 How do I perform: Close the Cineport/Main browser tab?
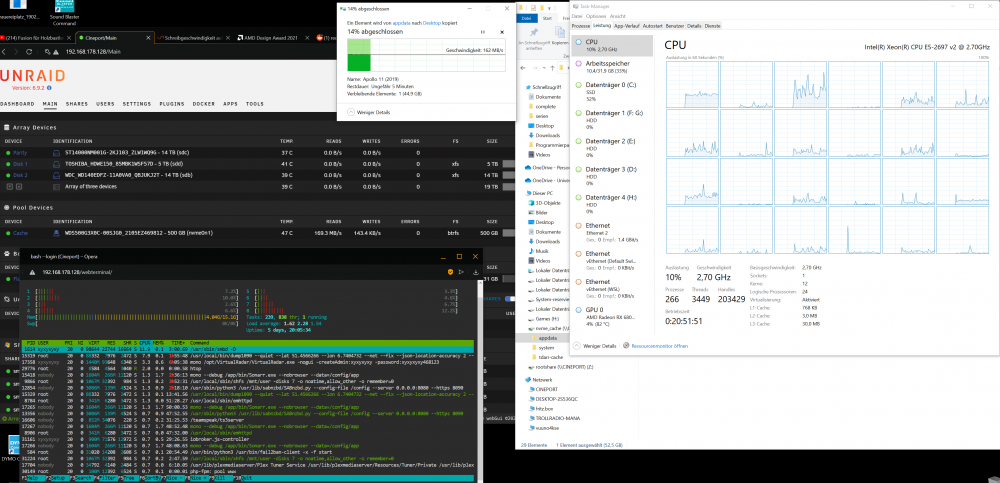point(149,38)
